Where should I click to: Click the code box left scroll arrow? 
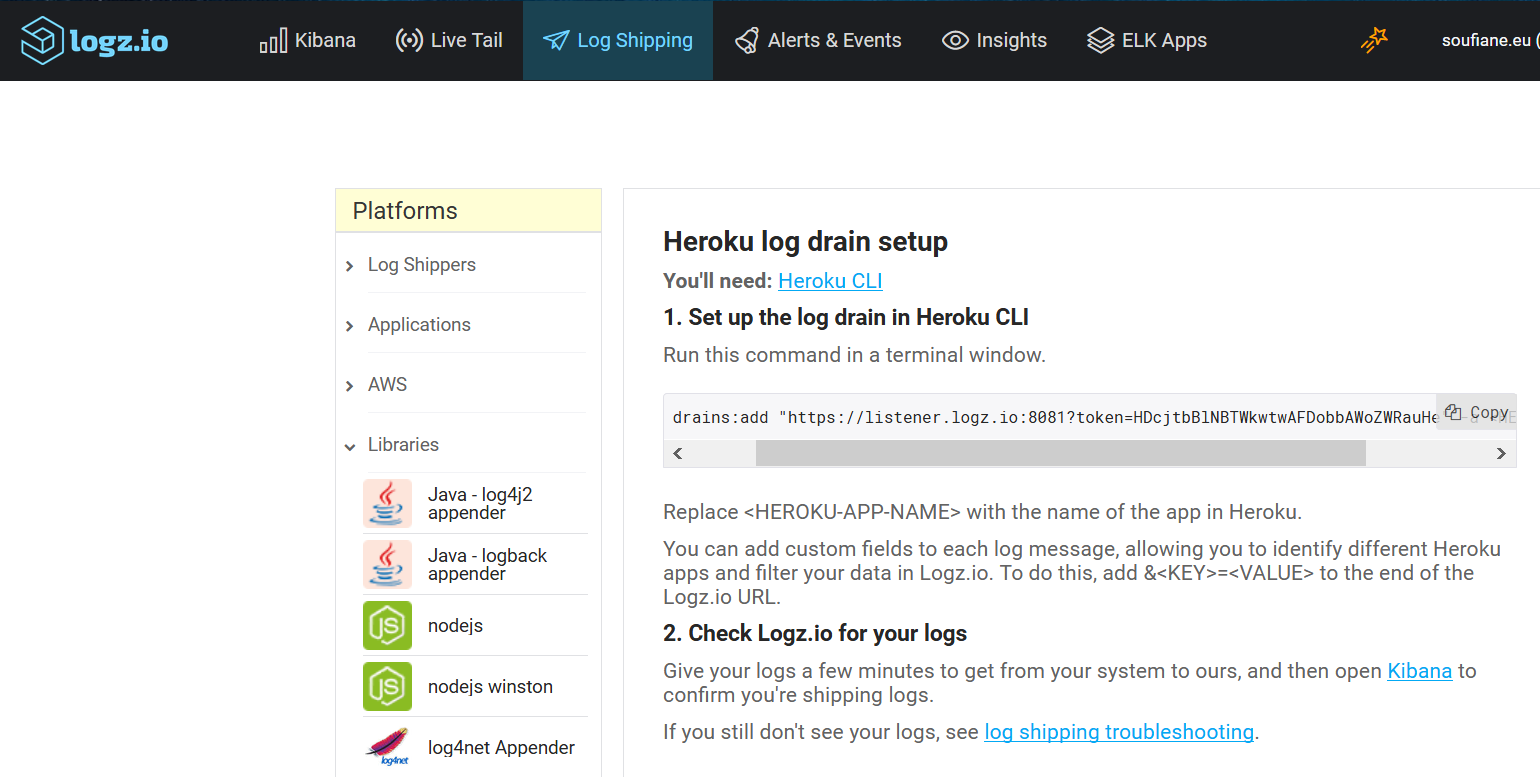point(678,453)
